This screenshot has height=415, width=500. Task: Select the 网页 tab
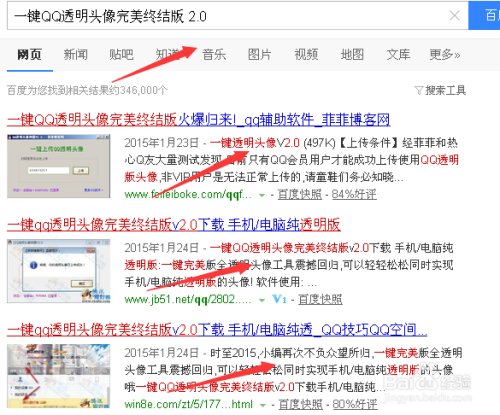29,54
